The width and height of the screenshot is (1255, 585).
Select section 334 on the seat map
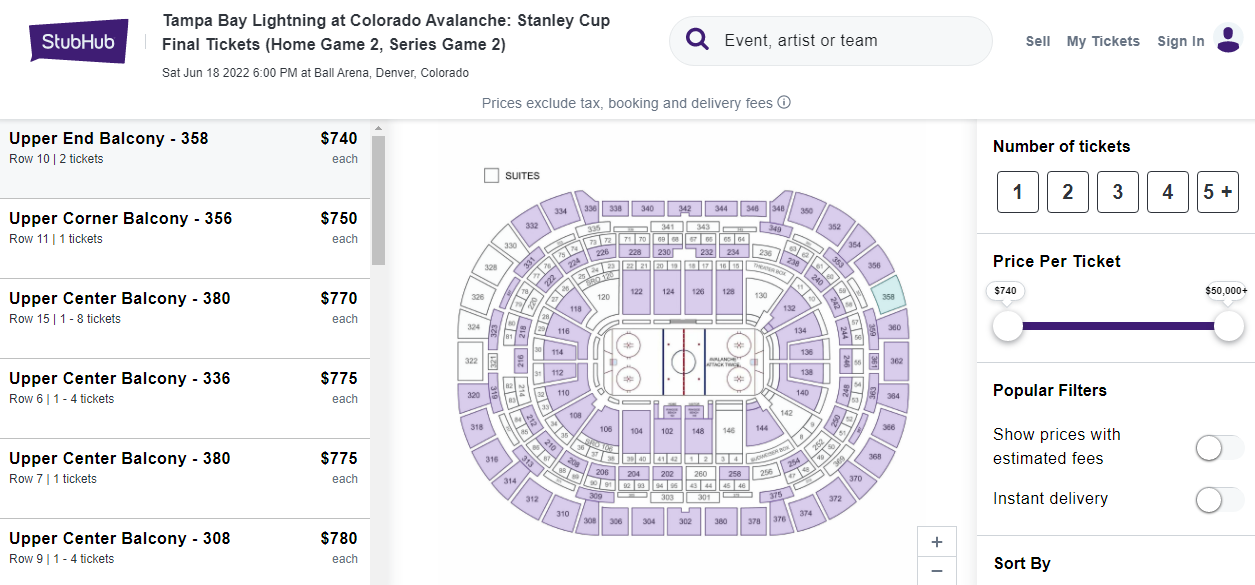[x=561, y=211]
